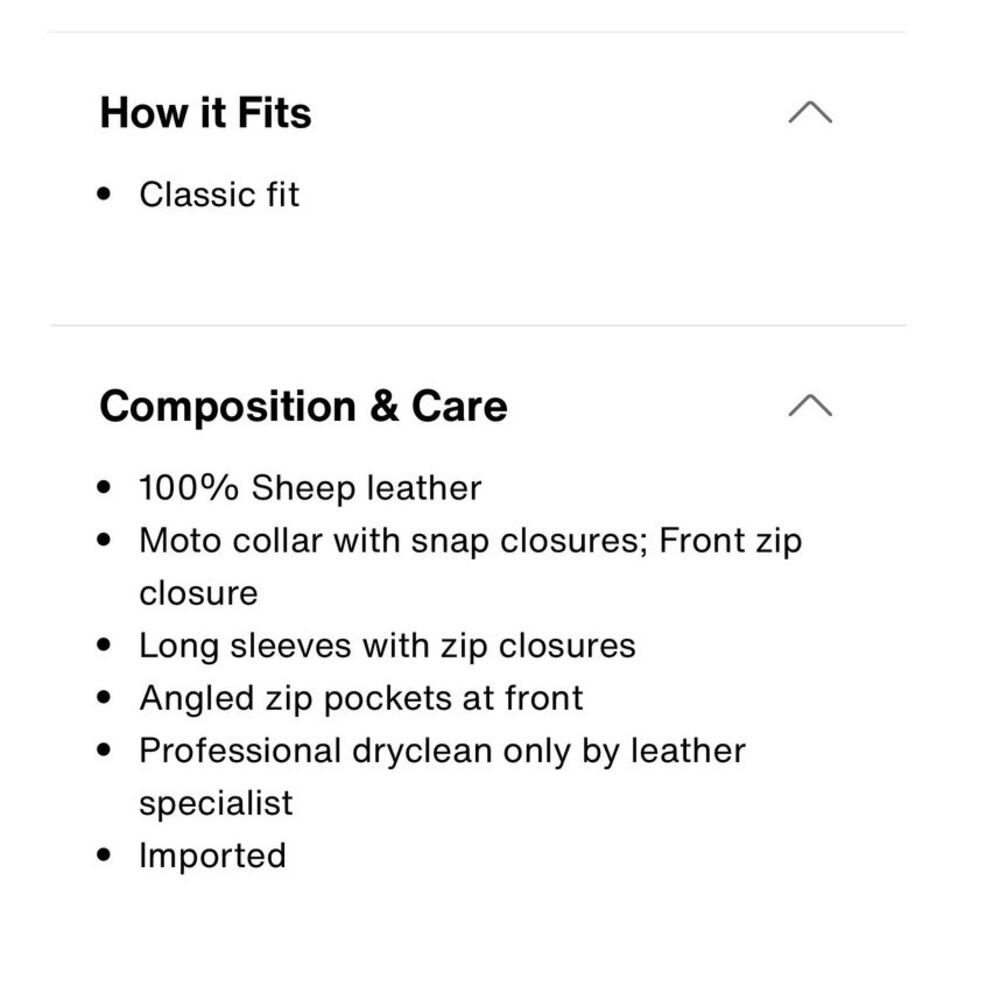Click the How it Fits heading
Viewport: 1000px width, 1000px height.
[x=205, y=113]
